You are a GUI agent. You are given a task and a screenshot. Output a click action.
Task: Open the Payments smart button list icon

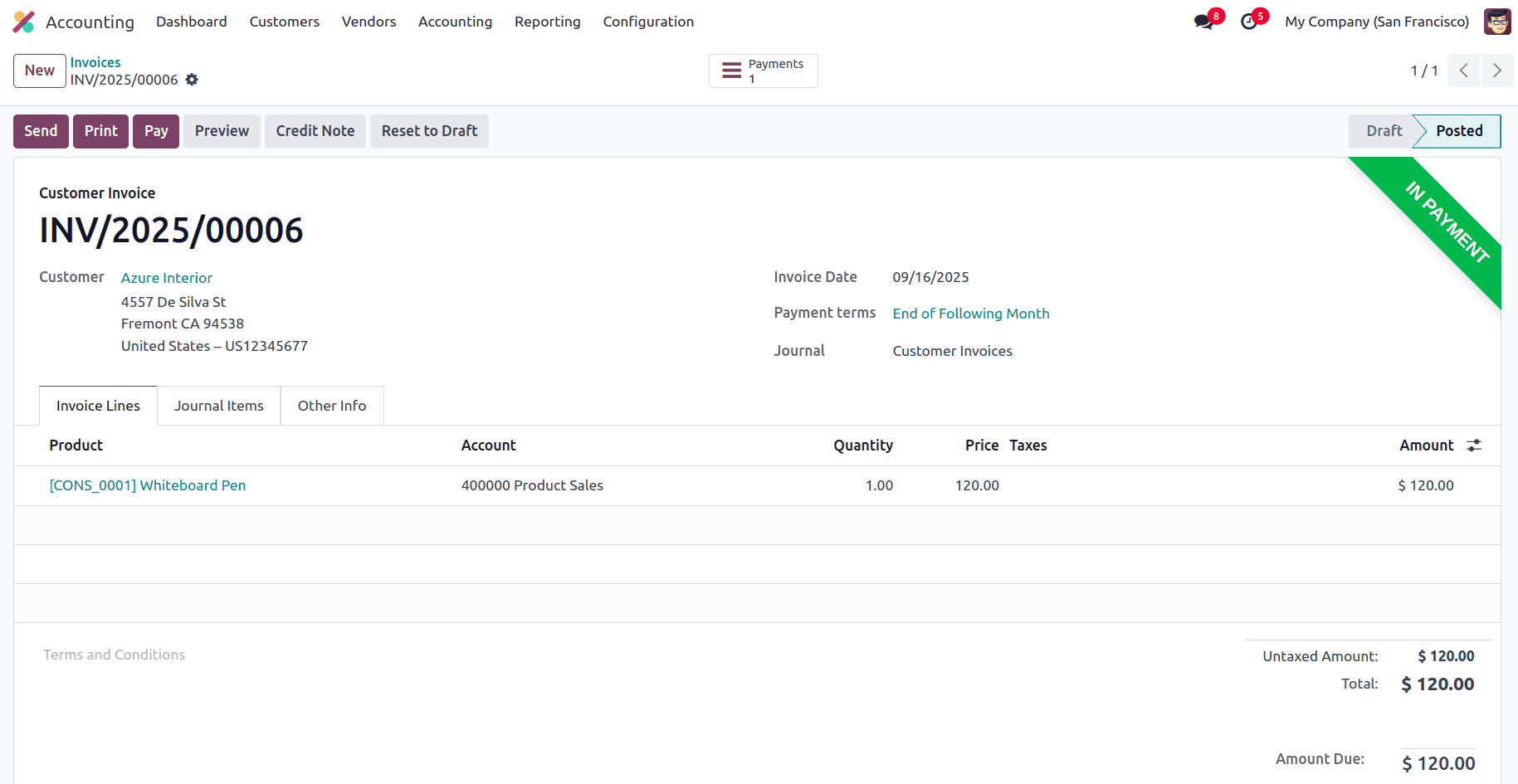click(731, 71)
